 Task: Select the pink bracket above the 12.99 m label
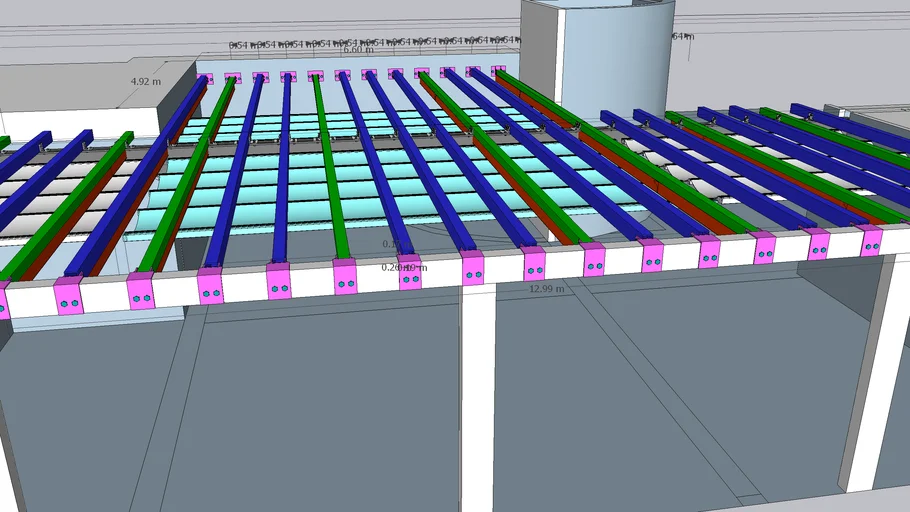pyautogui.click(x=534, y=264)
